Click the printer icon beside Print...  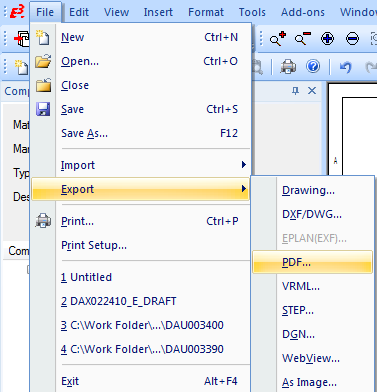[43, 221]
